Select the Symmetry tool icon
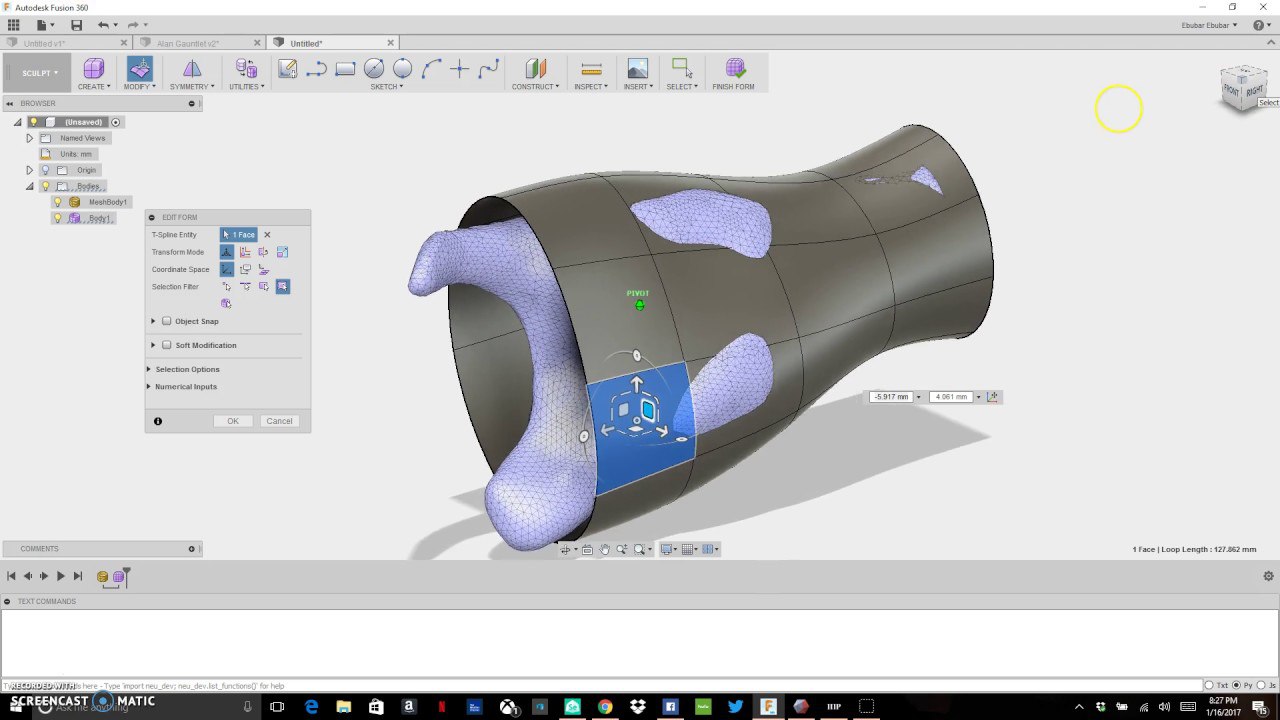 pos(192,68)
